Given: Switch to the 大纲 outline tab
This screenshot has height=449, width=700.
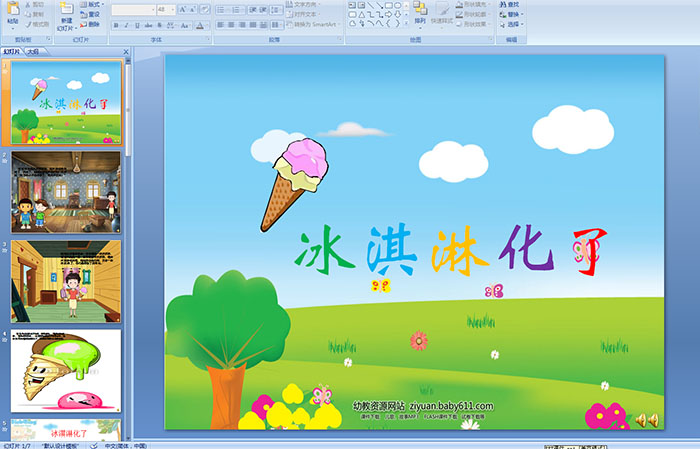Looking at the screenshot, I should point(33,51).
